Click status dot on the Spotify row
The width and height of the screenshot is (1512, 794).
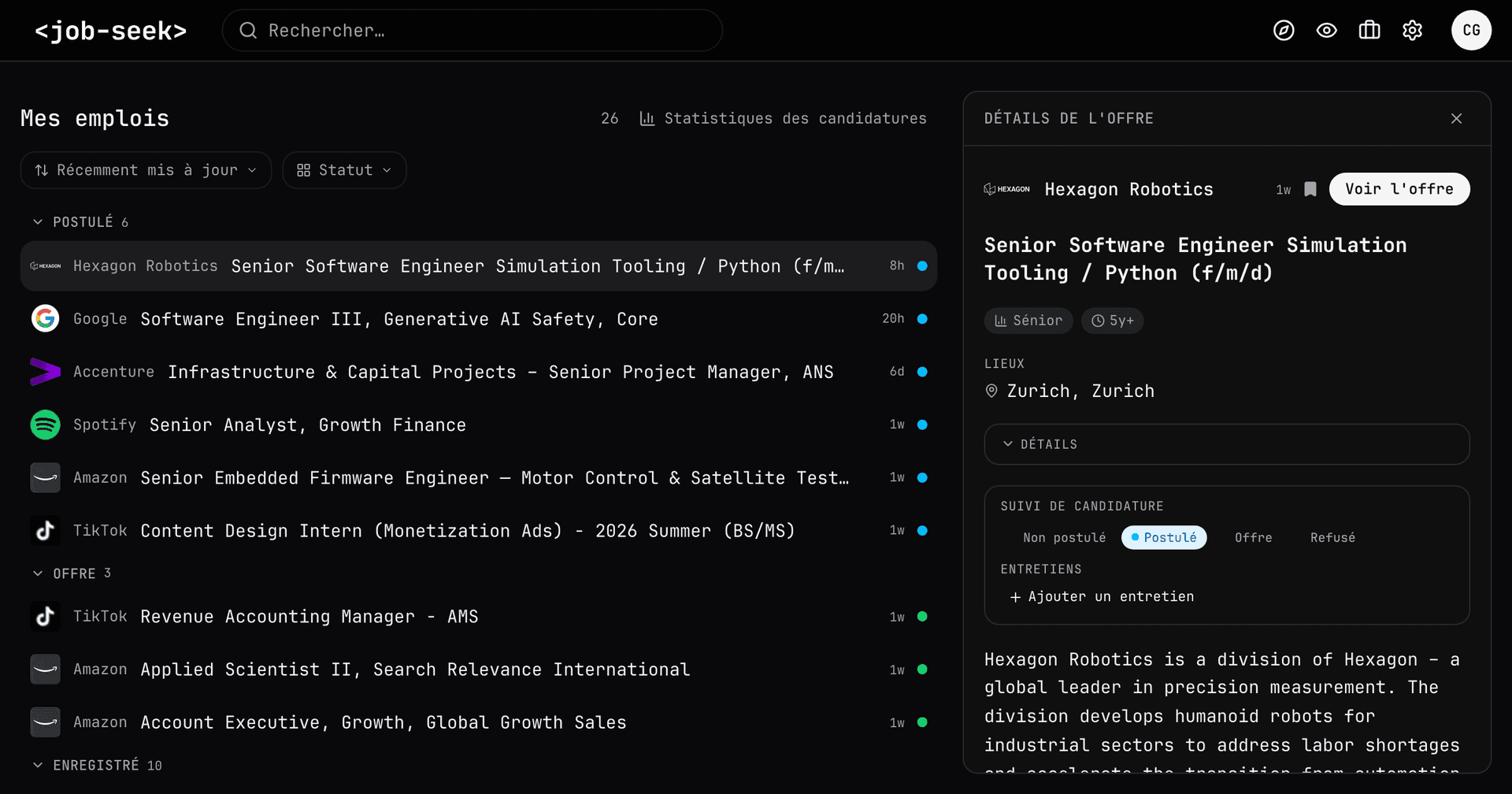coord(922,425)
